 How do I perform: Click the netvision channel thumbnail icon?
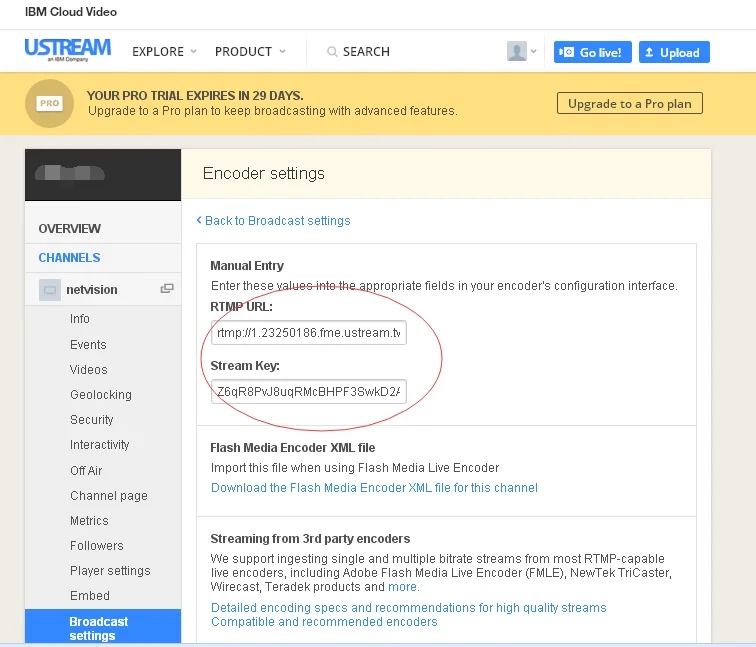[50, 290]
